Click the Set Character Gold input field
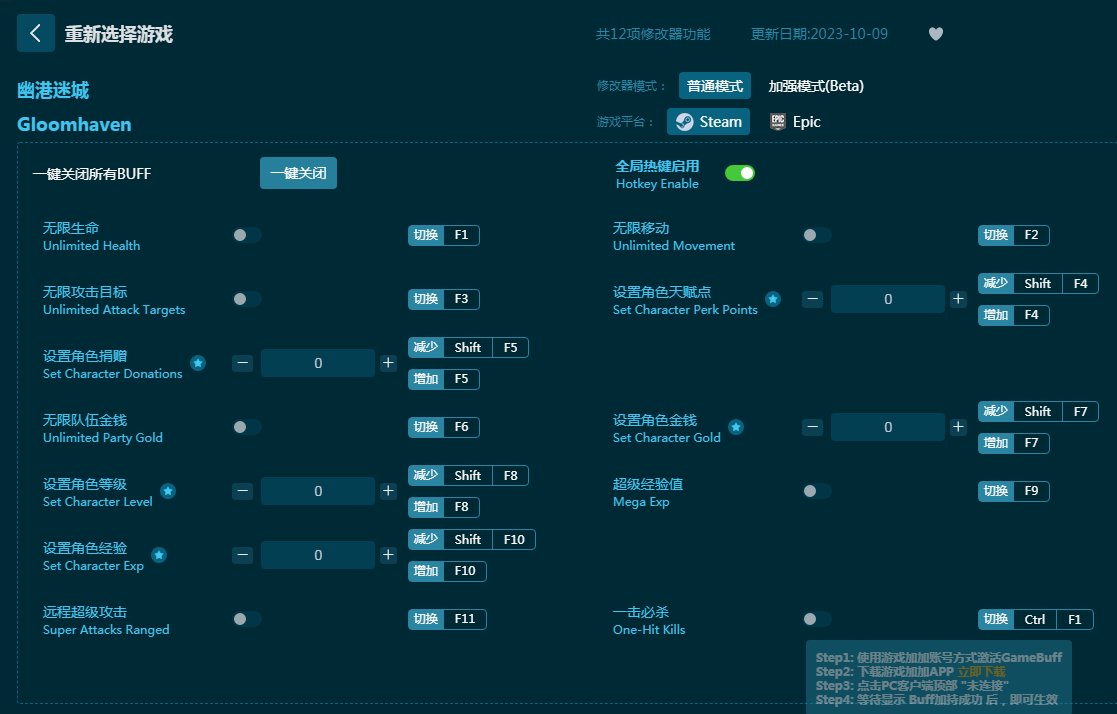Screen dimensions: 1117x714 coord(887,427)
